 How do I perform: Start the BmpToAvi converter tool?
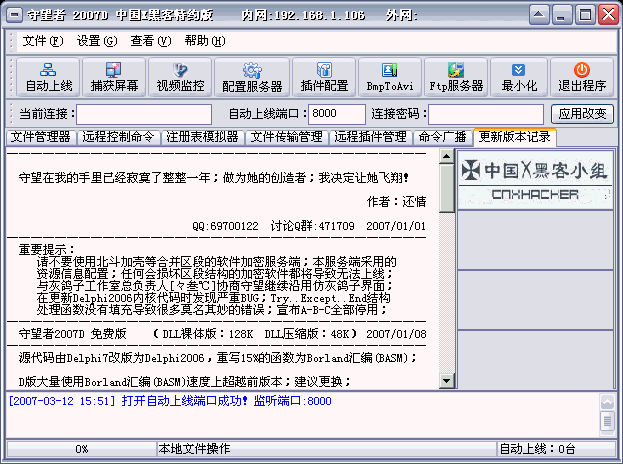(387, 77)
